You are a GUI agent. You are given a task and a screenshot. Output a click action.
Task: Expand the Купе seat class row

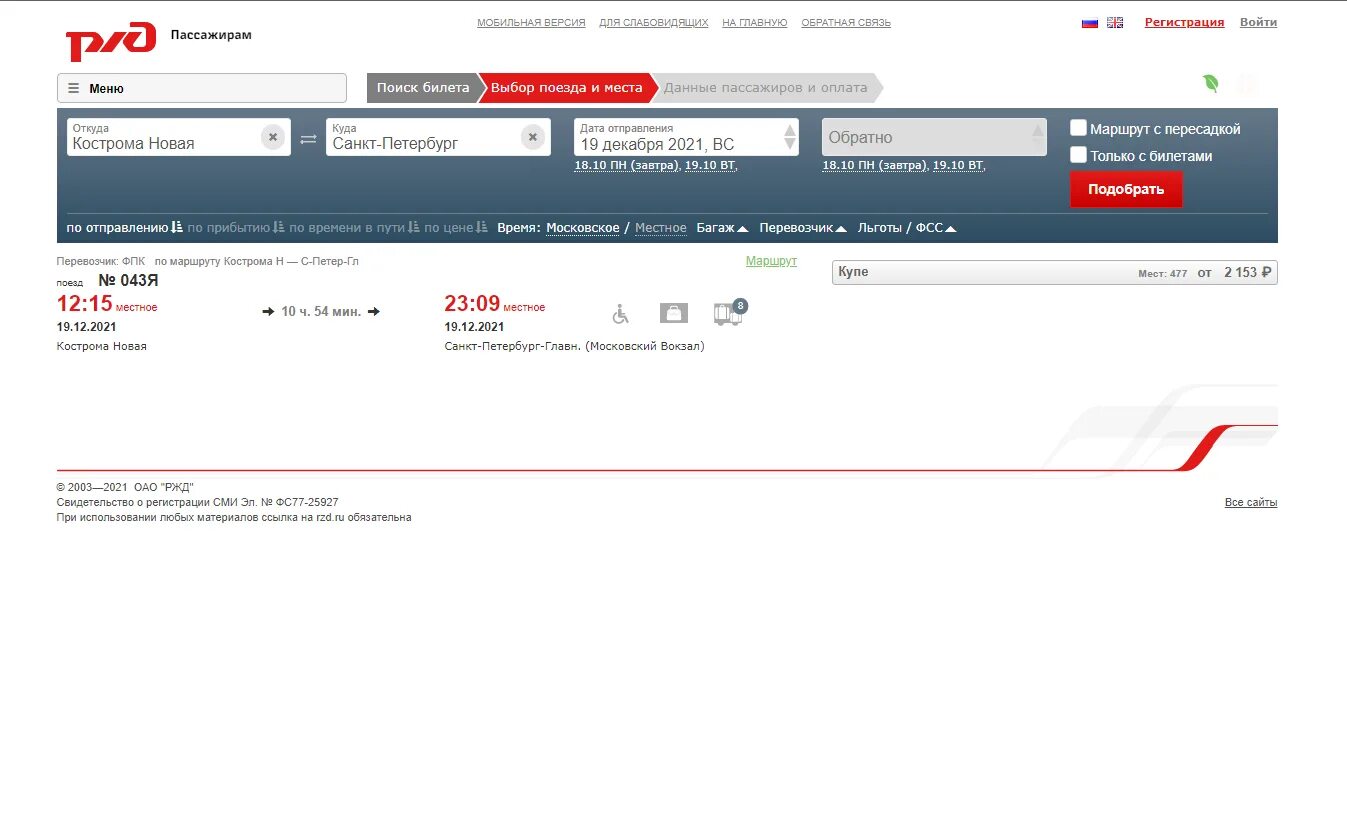(x=1054, y=272)
